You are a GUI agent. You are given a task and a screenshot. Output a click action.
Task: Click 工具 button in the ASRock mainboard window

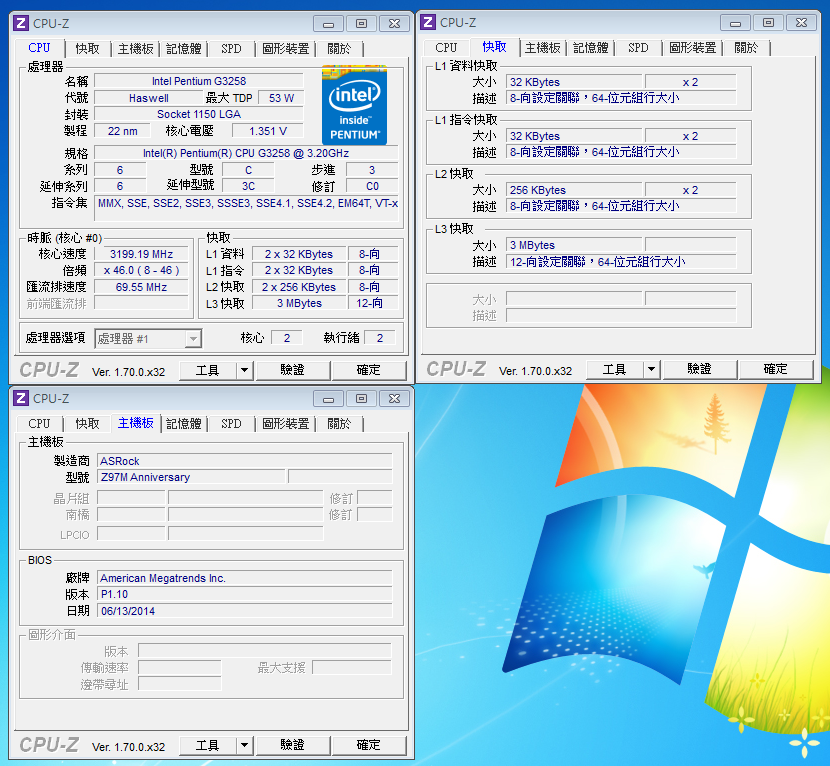(x=208, y=745)
